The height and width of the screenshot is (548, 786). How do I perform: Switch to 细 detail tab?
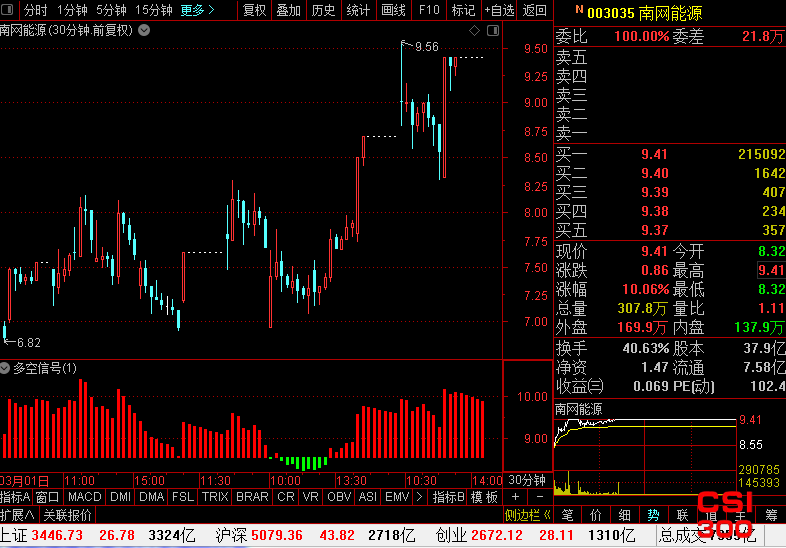tap(625, 515)
